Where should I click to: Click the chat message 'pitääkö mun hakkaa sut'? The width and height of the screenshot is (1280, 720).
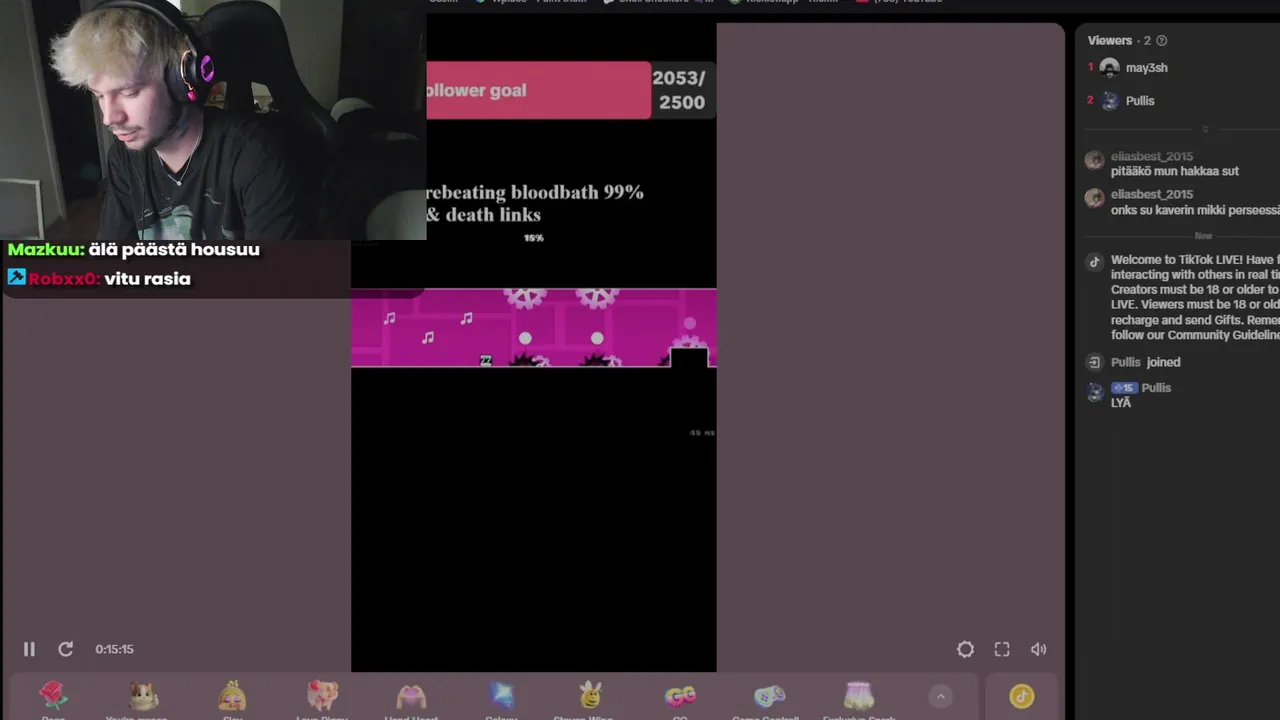[1175, 171]
